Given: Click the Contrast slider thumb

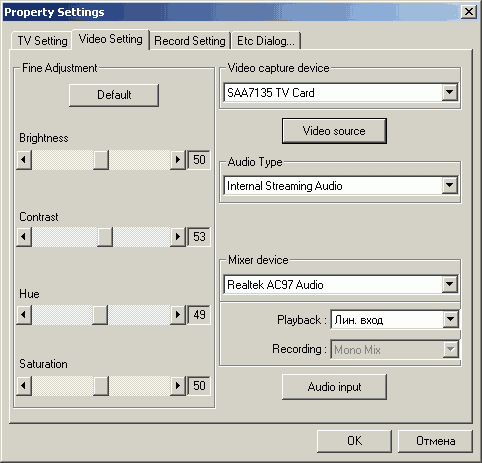Looking at the screenshot, I should pos(105,237).
